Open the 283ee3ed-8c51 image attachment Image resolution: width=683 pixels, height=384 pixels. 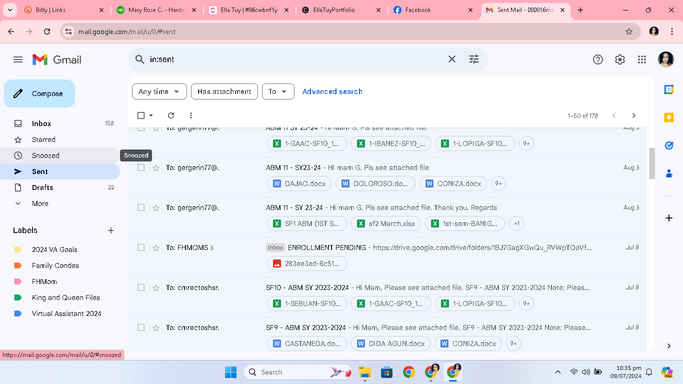click(x=307, y=263)
